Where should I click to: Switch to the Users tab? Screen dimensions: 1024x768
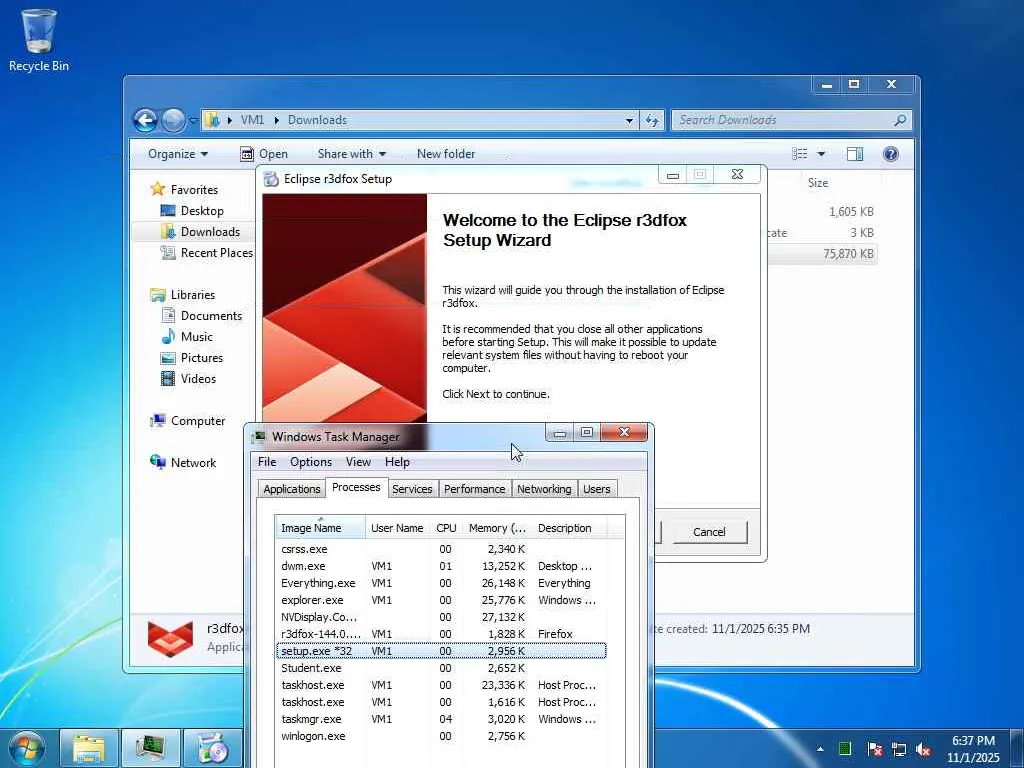[x=597, y=489]
